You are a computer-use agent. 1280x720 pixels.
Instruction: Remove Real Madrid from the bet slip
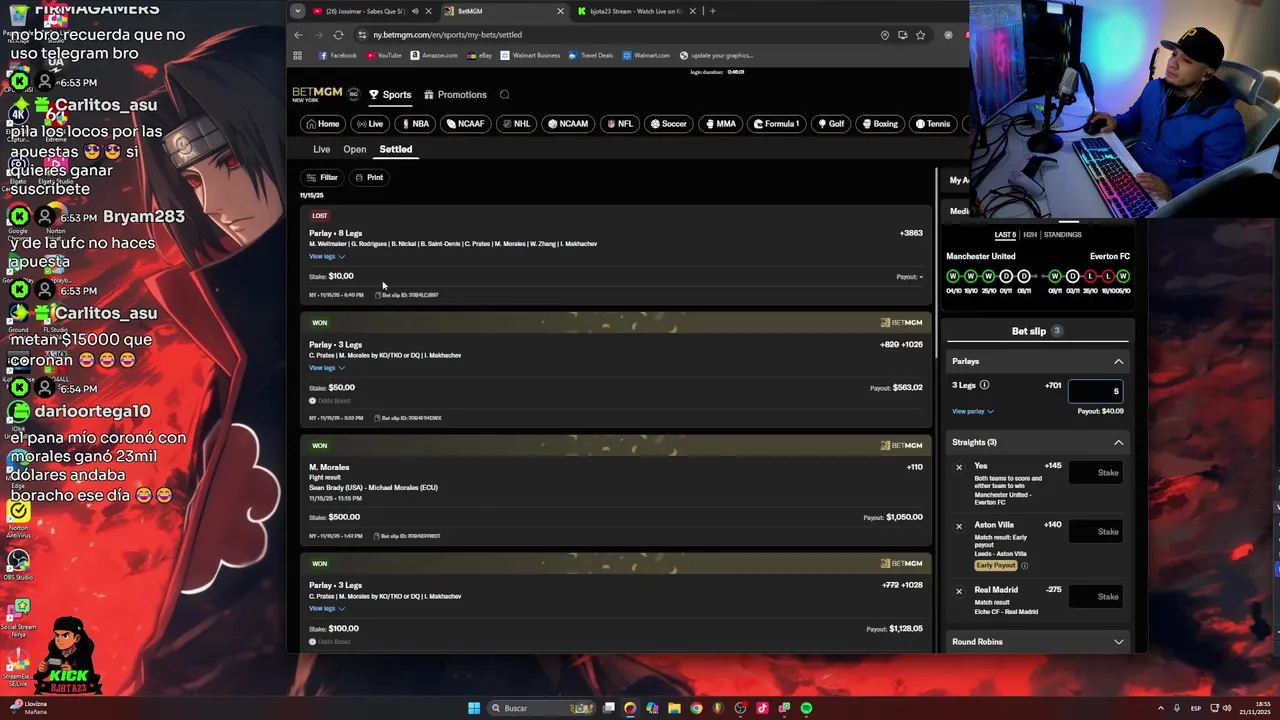(x=958, y=591)
